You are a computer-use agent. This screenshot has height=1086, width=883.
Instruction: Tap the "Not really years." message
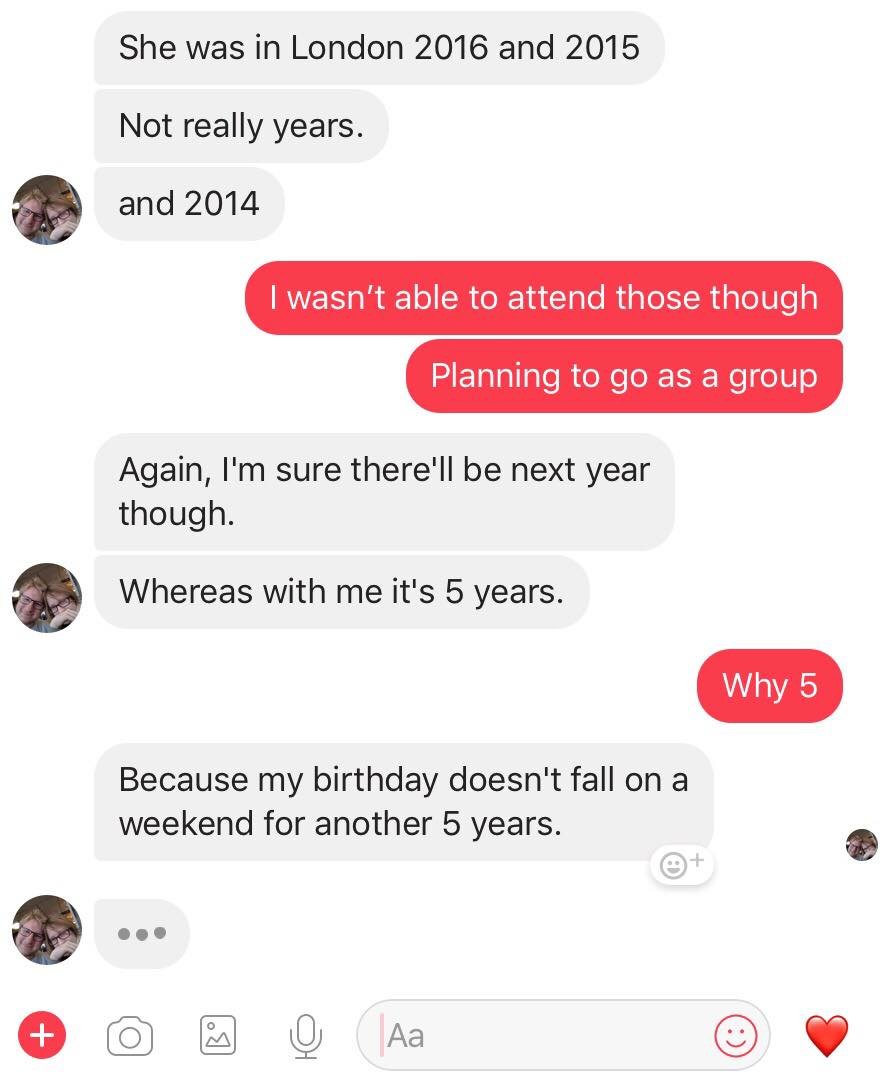[240, 126]
